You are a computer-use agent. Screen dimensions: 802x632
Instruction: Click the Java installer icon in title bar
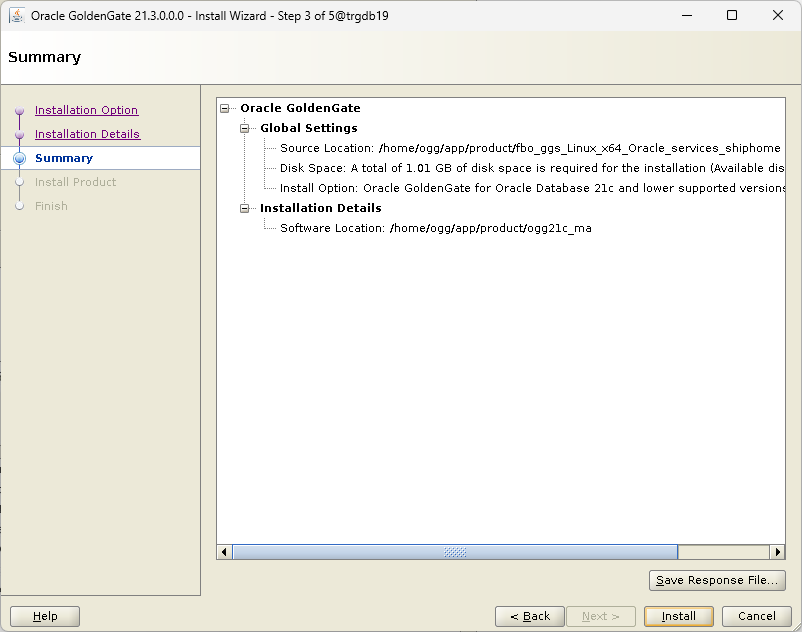point(16,15)
